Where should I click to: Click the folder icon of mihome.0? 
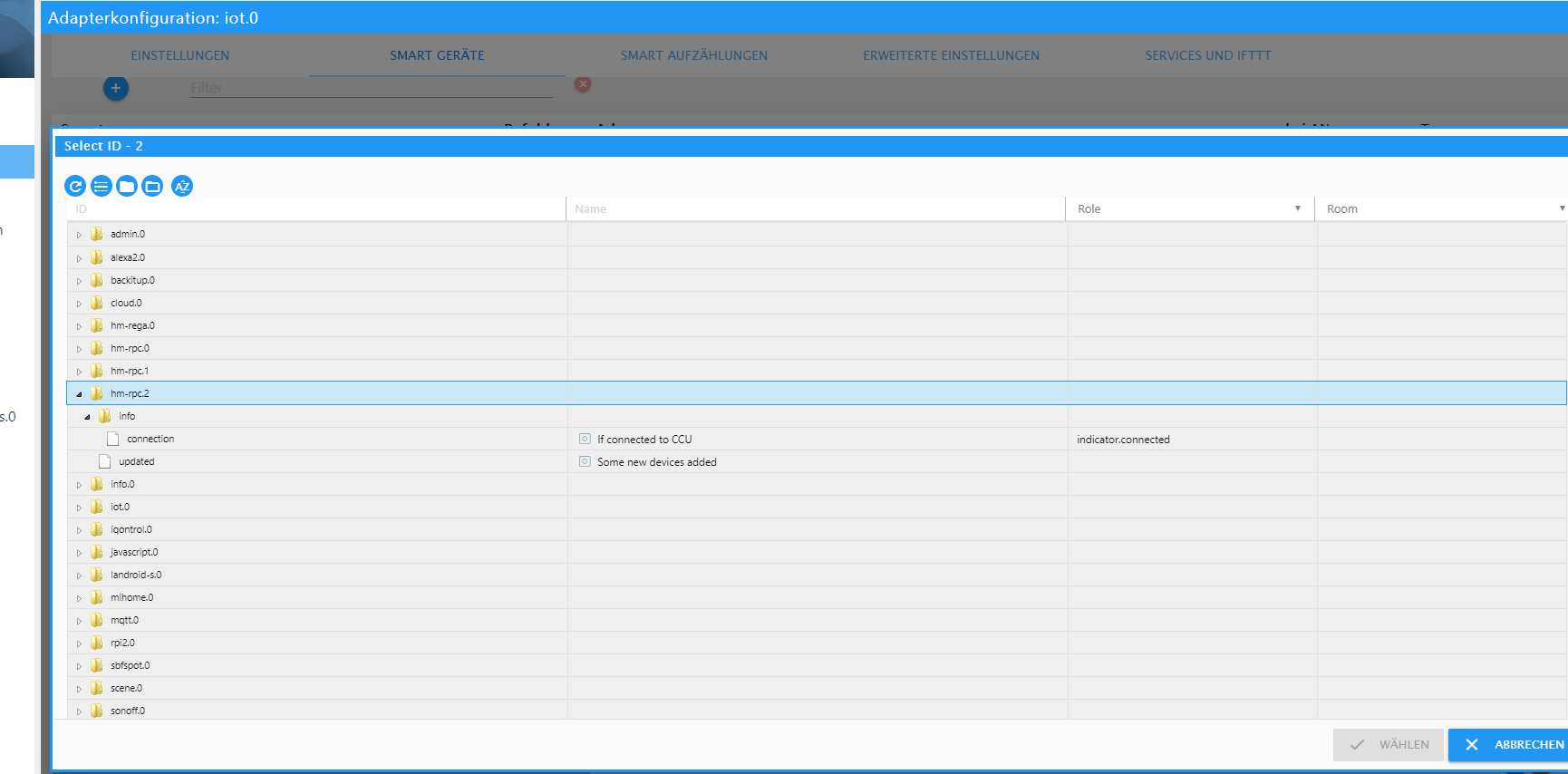[97, 597]
